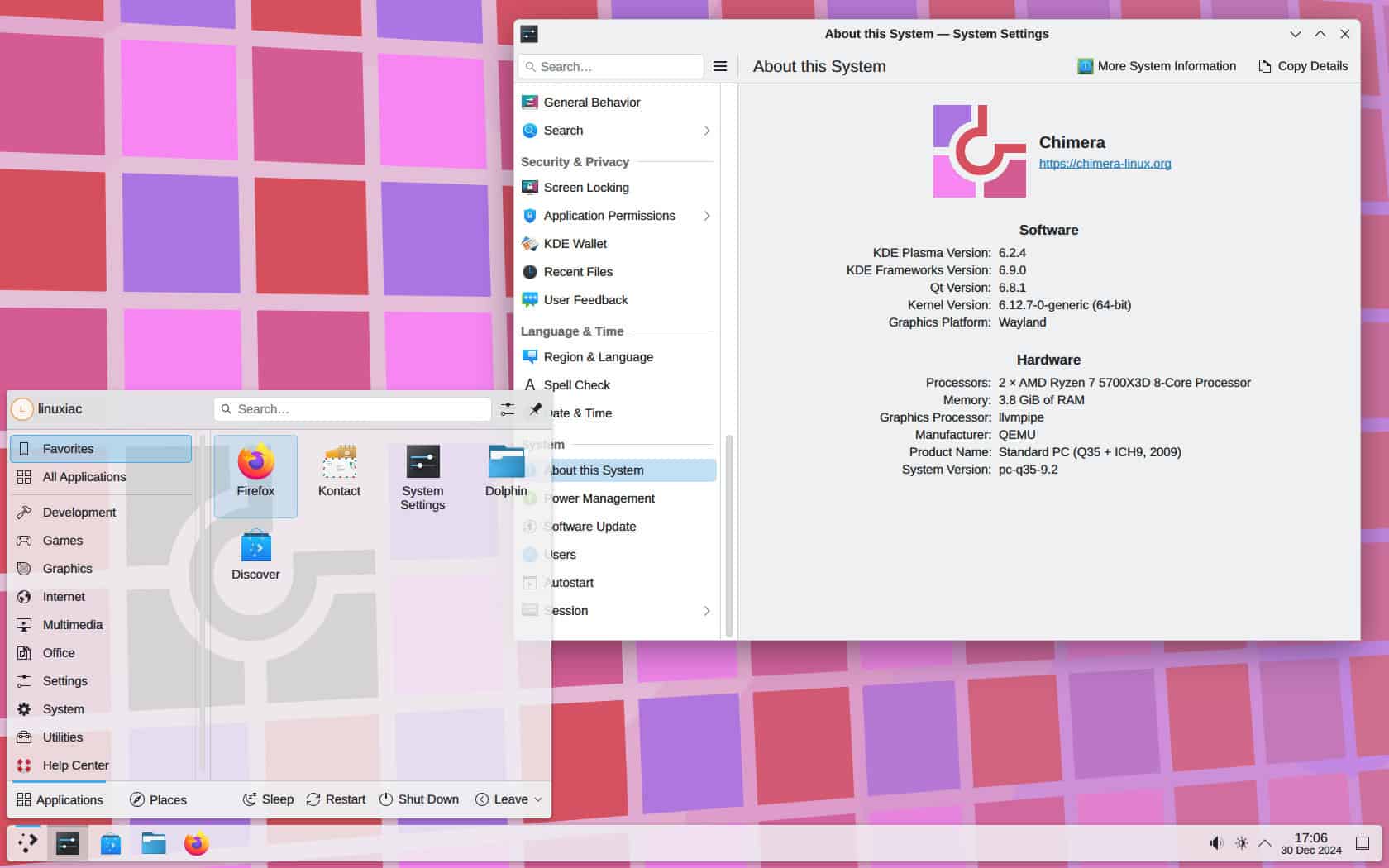Click the Copy Details button
This screenshot has height=868, width=1389.
pos(1302,66)
